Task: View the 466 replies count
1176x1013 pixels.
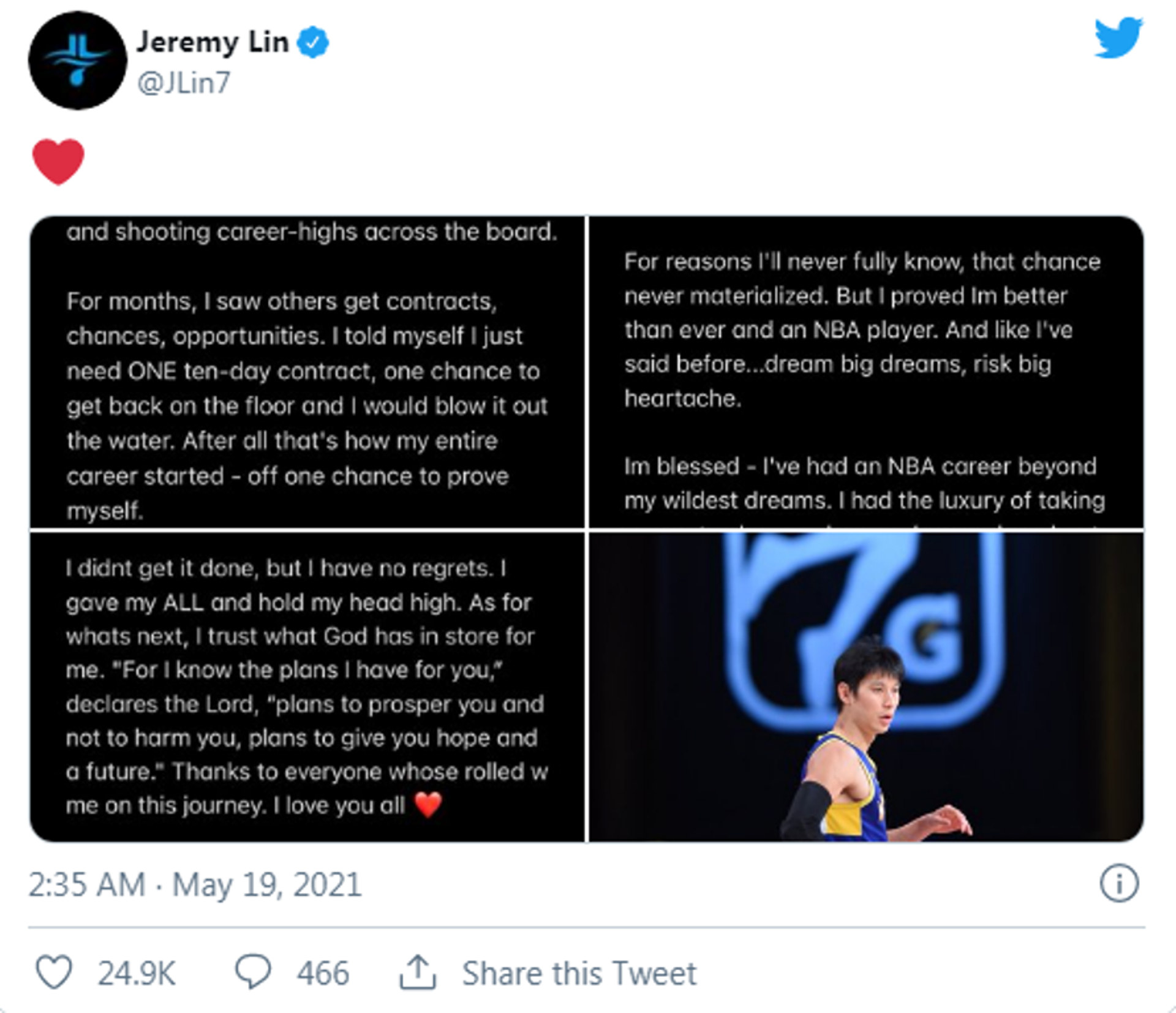Action: click(323, 973)
